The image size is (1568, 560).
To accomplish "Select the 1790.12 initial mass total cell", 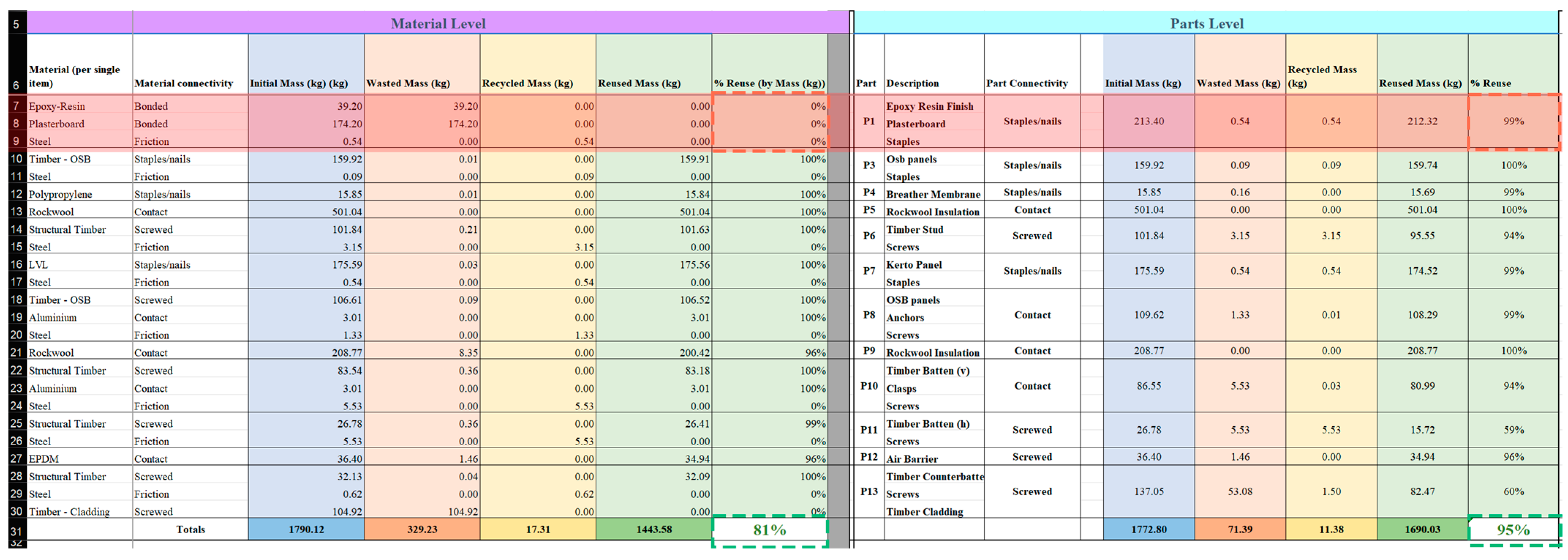I will pyautogui.click(x=306, y=530).
